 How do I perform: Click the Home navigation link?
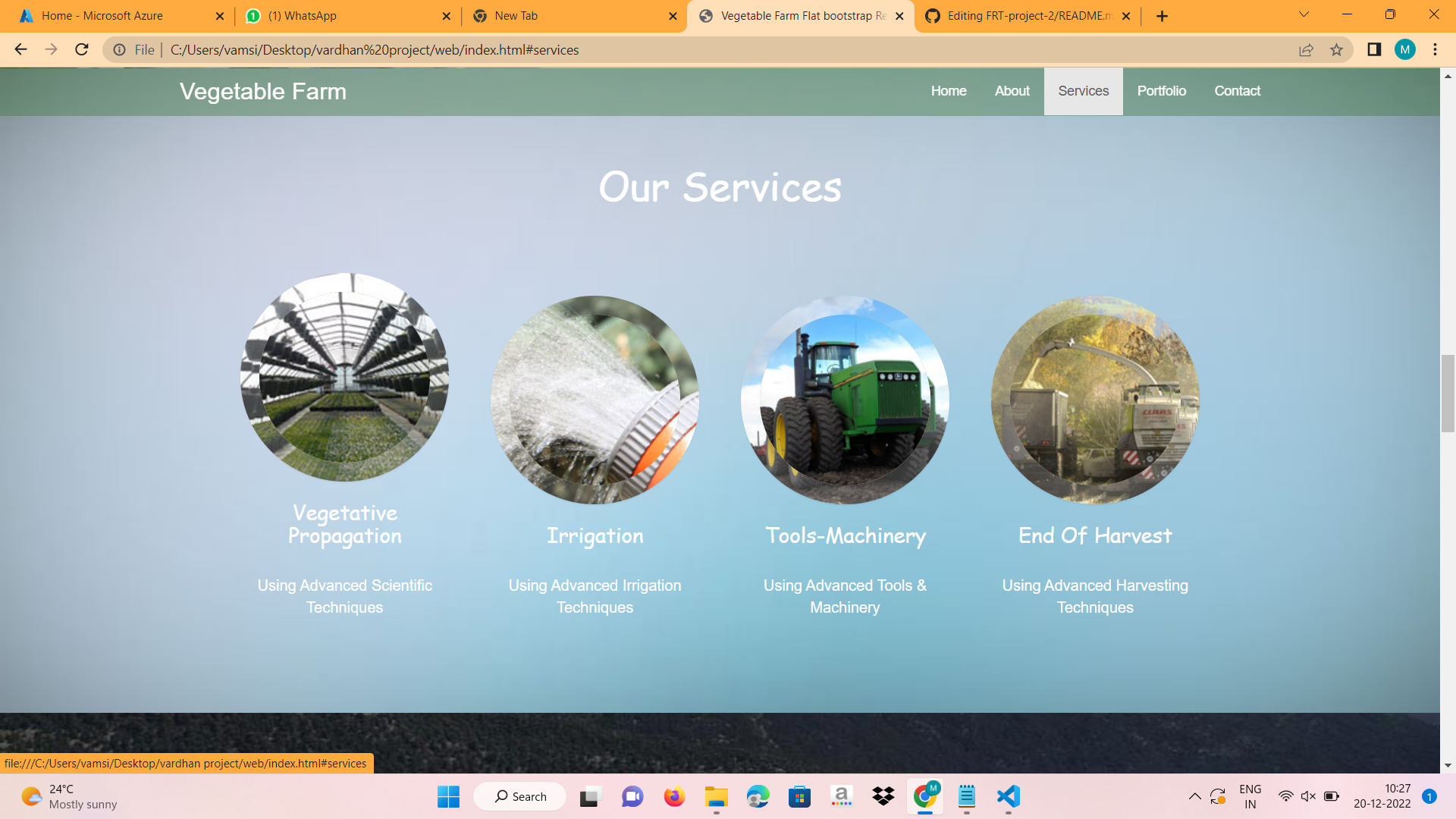click(x=949, y=91)
